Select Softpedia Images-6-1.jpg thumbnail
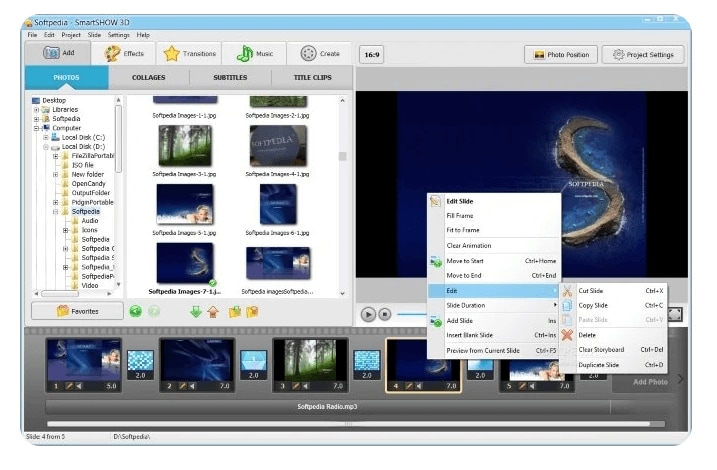 [x=278, y=204]
